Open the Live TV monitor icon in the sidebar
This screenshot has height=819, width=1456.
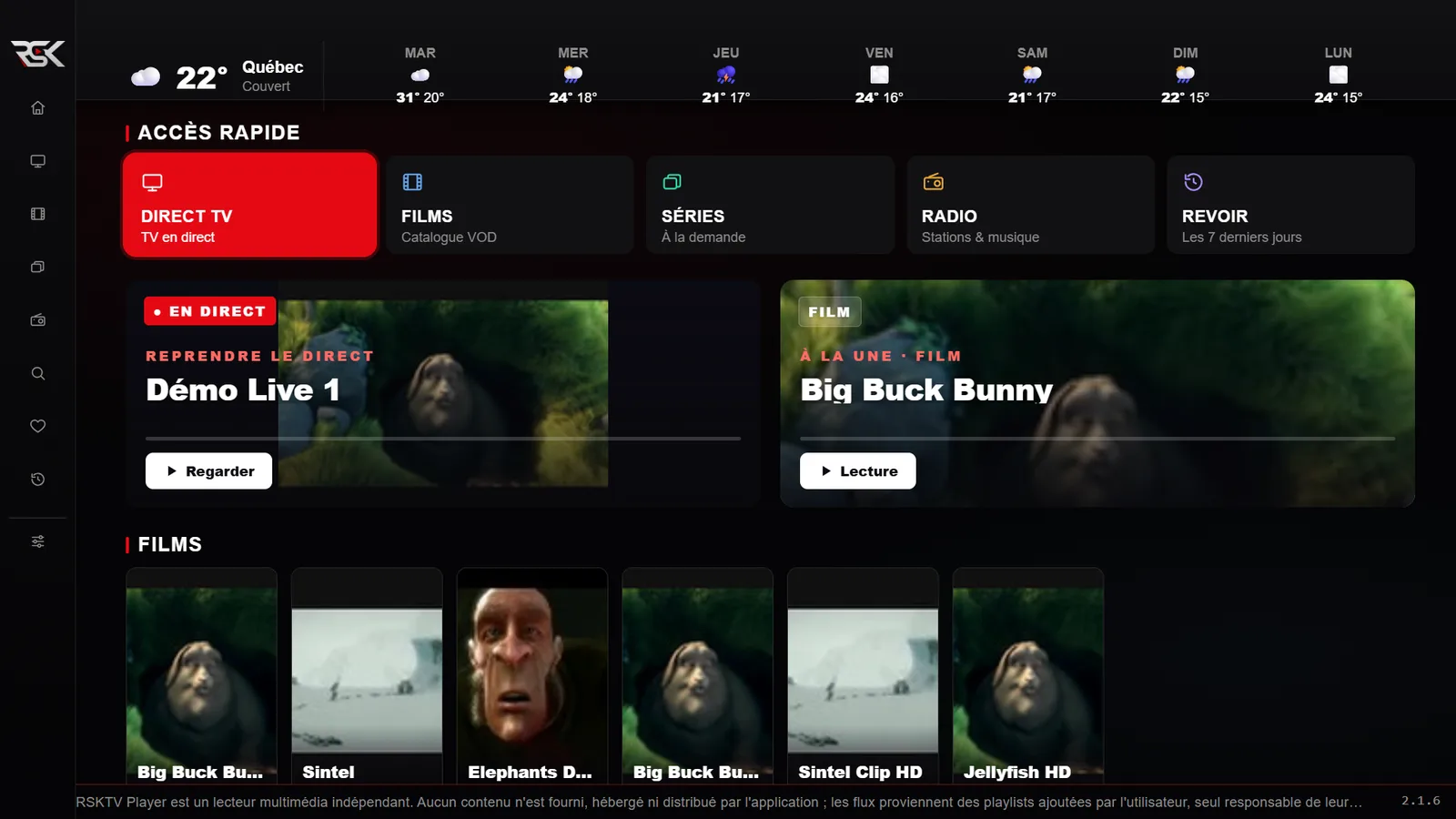[x=37, y=161]
